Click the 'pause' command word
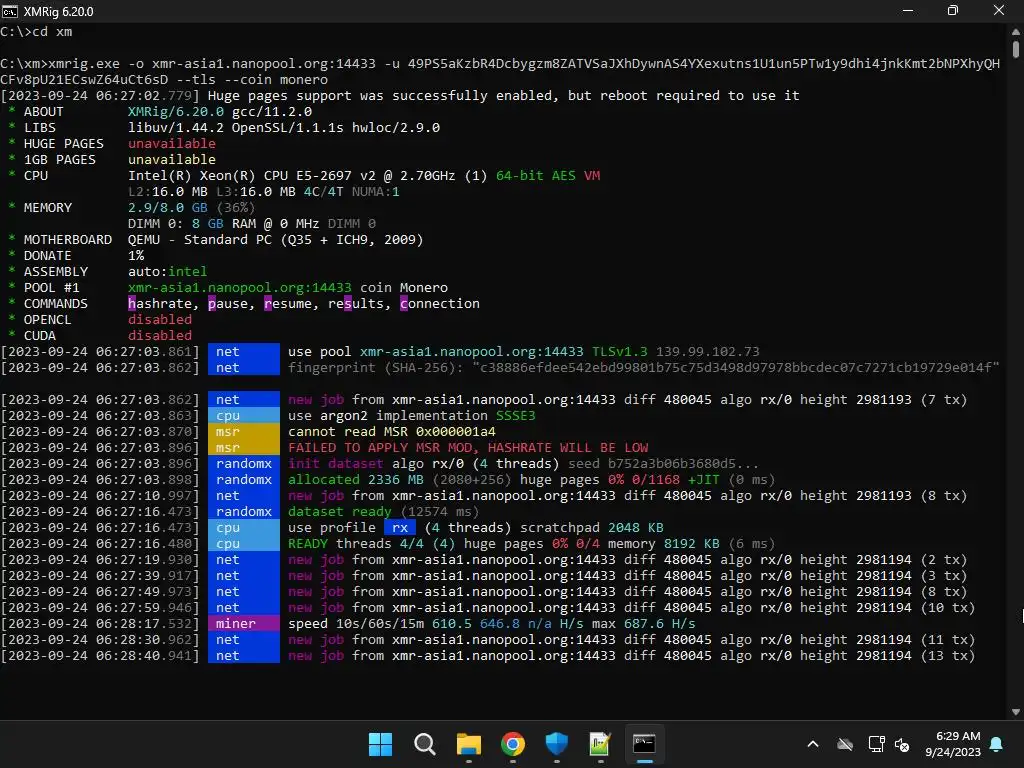 [x=228, y=304]
